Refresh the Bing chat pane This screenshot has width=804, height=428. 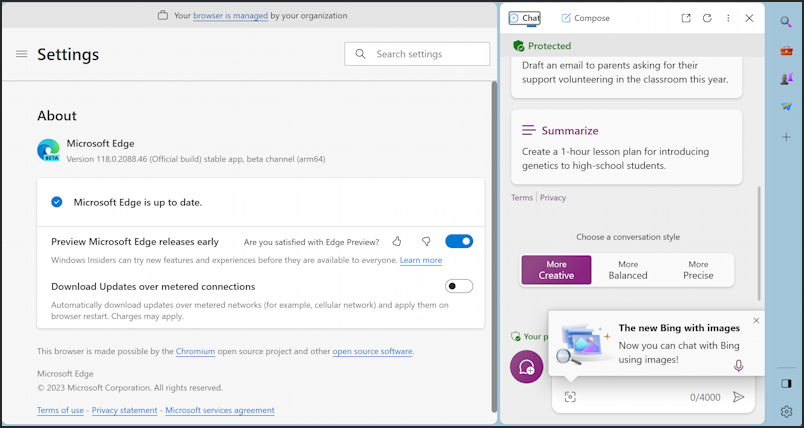click(707, 18)
